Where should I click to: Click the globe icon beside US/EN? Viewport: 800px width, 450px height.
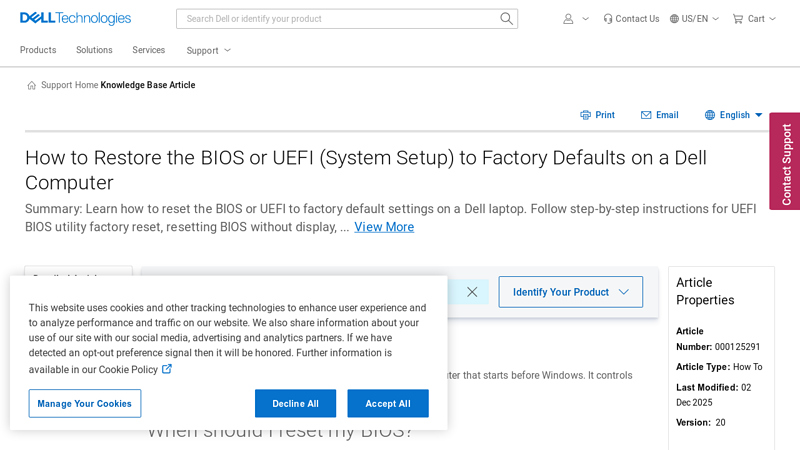(x=674, y=19)
